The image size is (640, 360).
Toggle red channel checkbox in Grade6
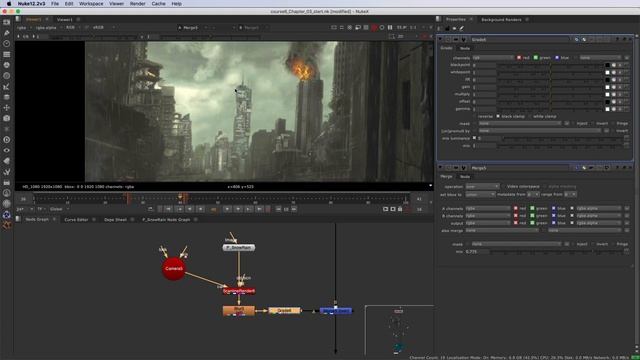tap(519, 58)
